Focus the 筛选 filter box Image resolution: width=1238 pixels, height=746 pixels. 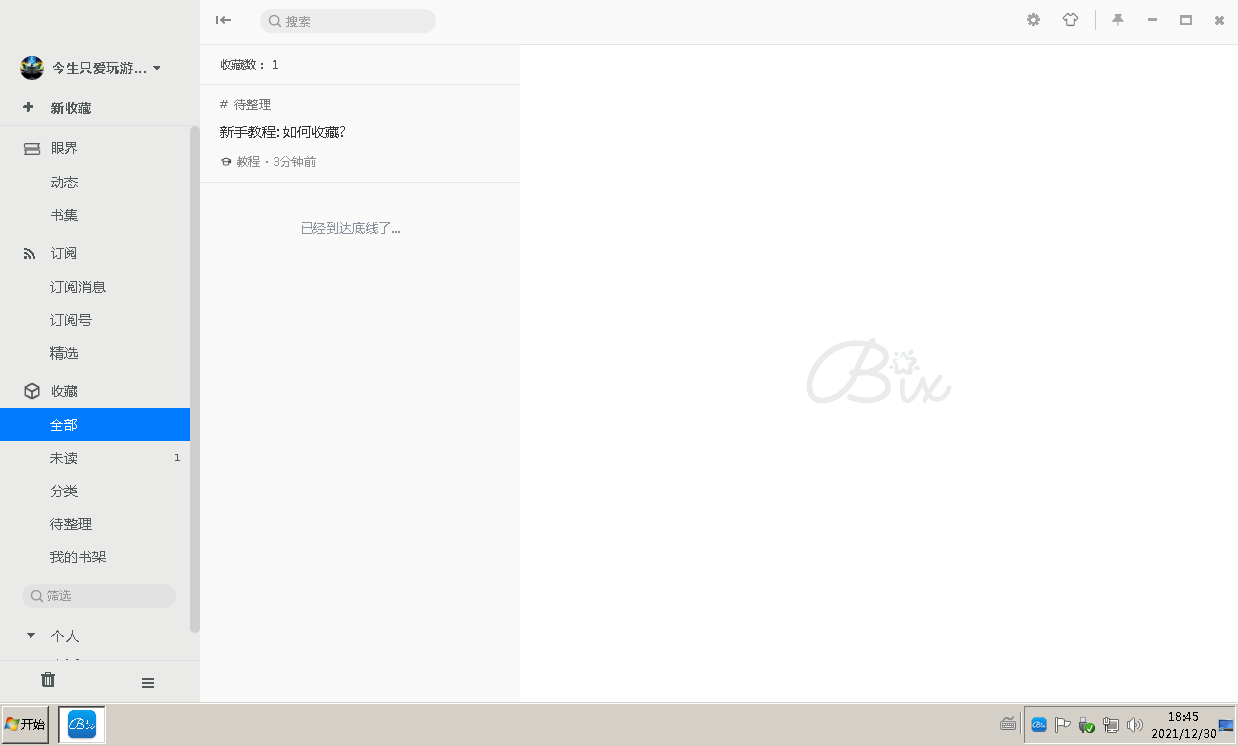click(x=99, y=596)
